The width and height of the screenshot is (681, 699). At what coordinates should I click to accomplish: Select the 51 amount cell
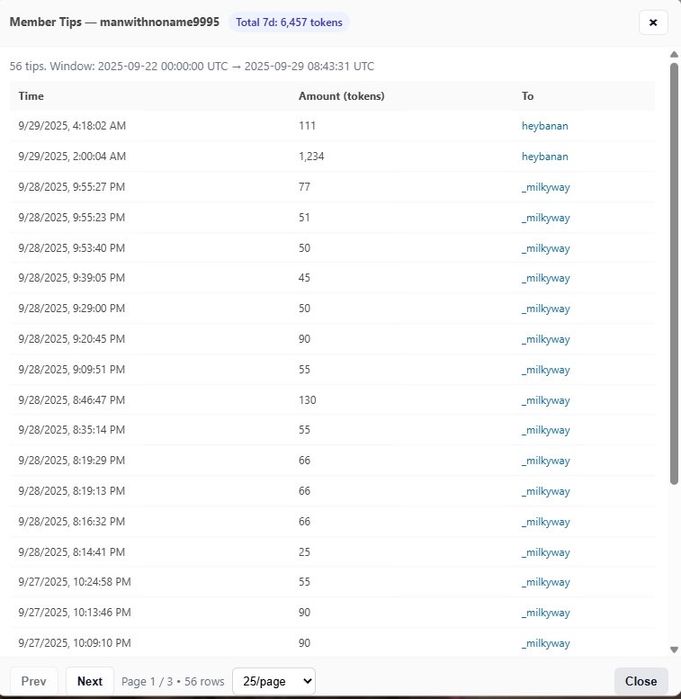tap(304, 218)
